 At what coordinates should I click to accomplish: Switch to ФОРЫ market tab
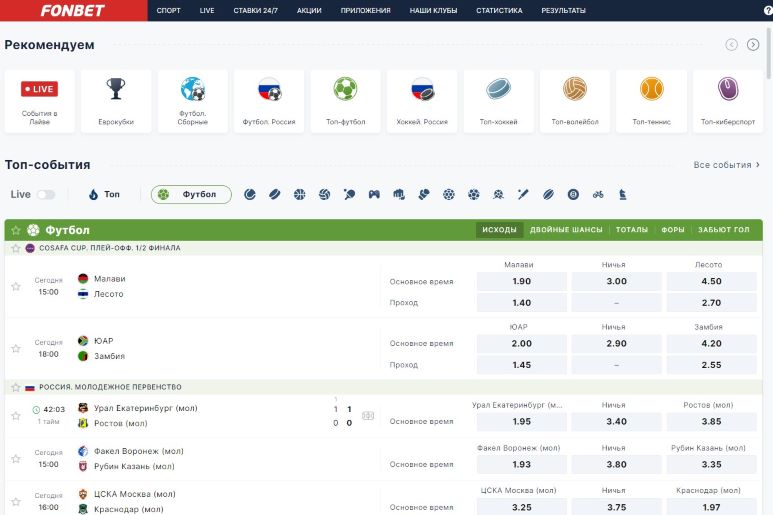(673, 230)
